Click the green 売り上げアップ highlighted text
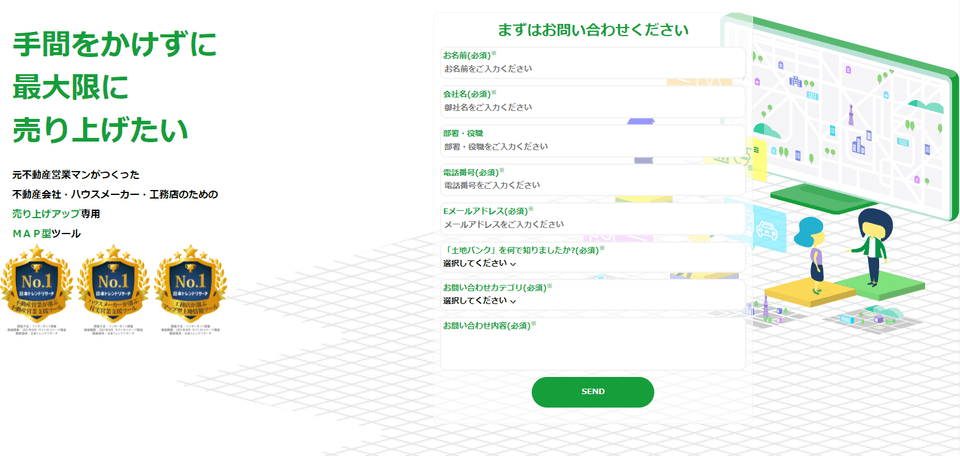960x456 pixels. pos(46,213)
